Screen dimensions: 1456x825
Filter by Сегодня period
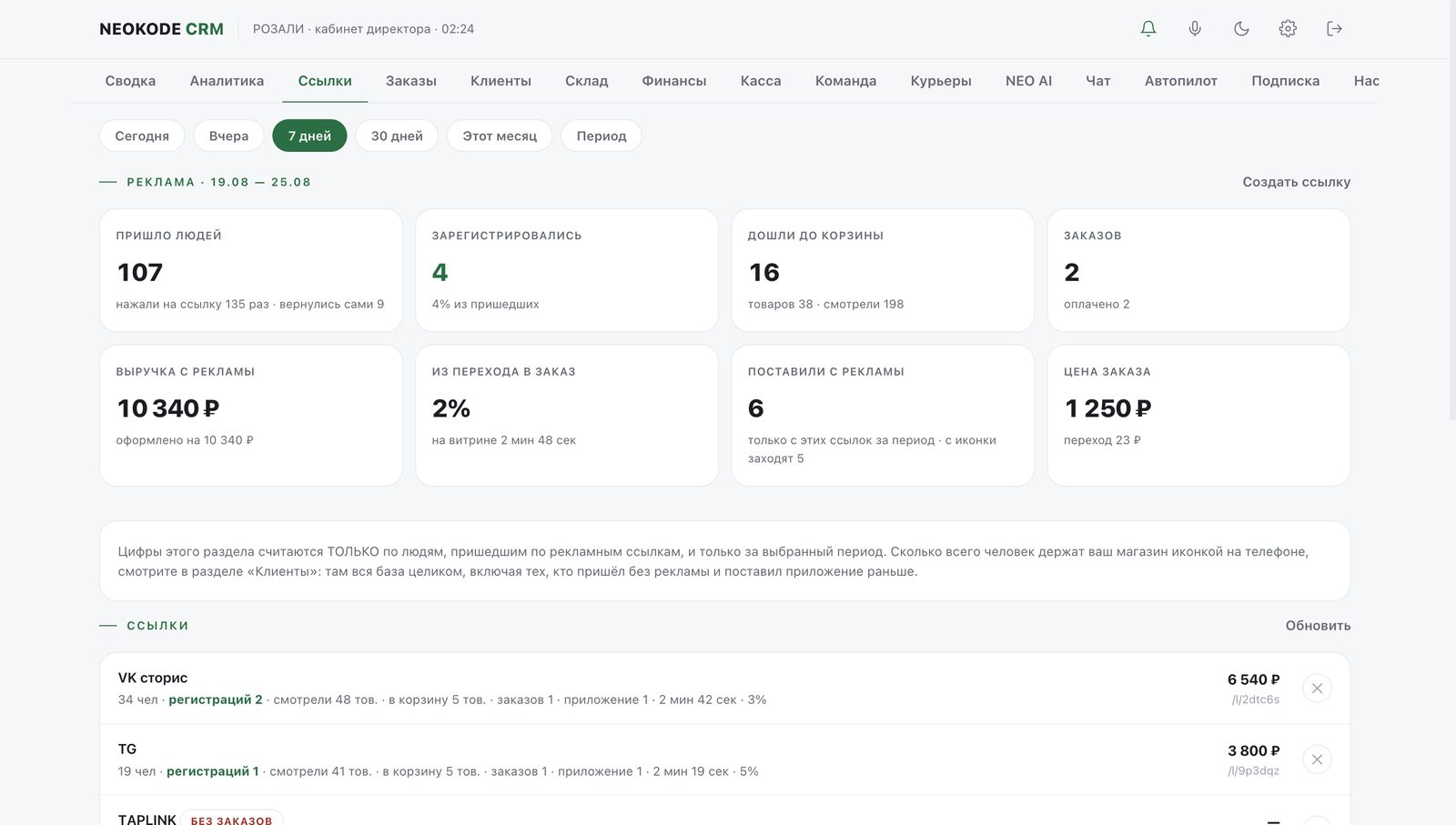(x=142, y=136)
